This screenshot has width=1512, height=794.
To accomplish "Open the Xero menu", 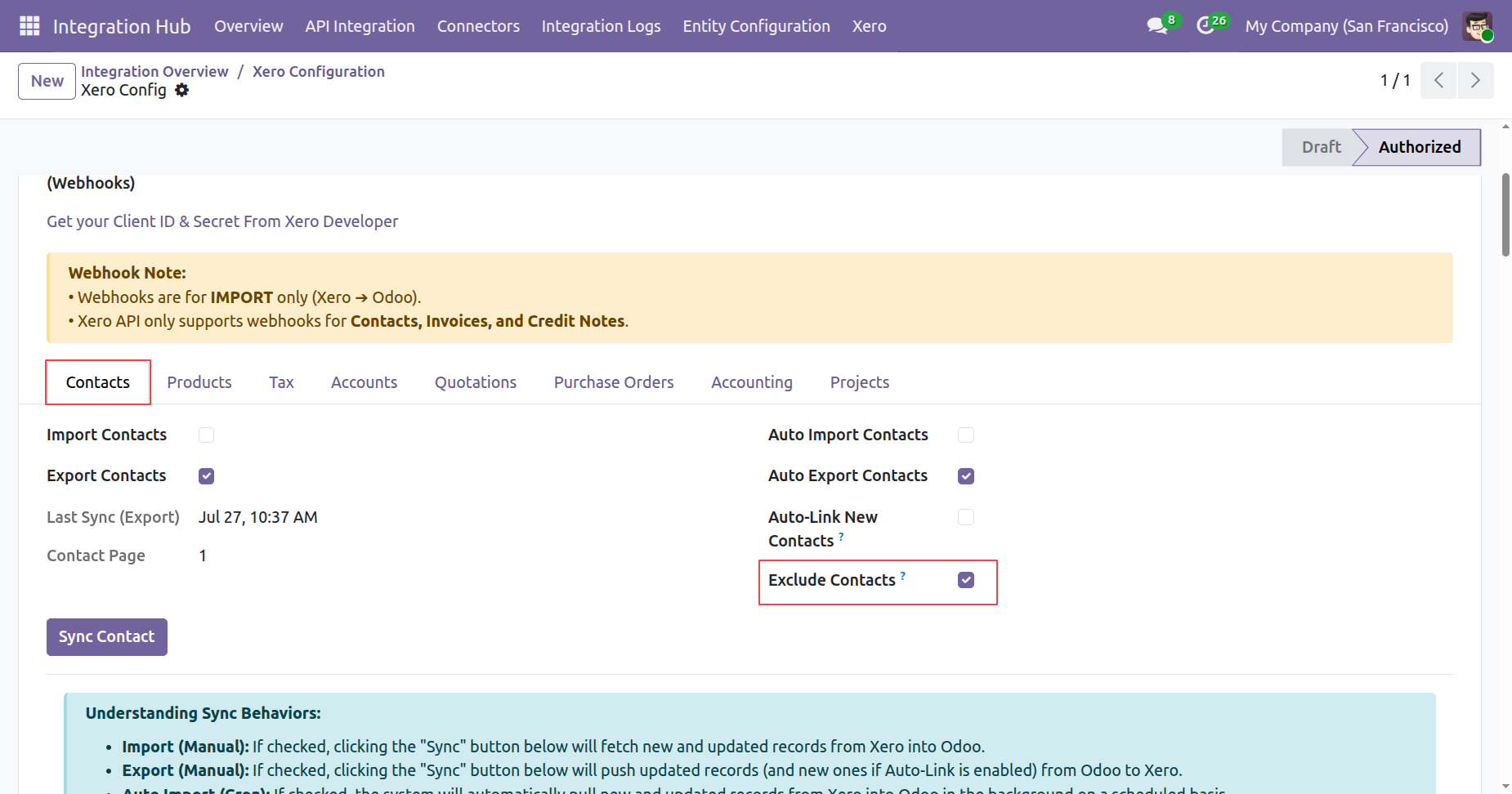I will [870, 26].
